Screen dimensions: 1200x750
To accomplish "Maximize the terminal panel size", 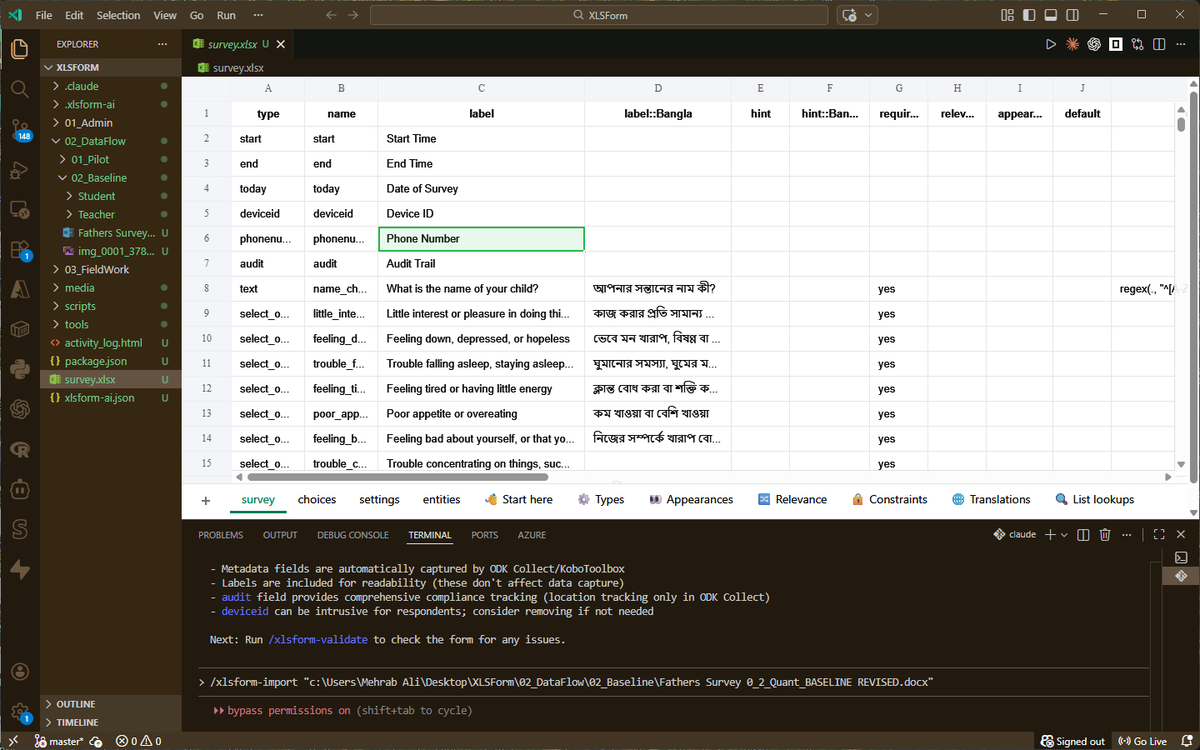I will 1159,535.
